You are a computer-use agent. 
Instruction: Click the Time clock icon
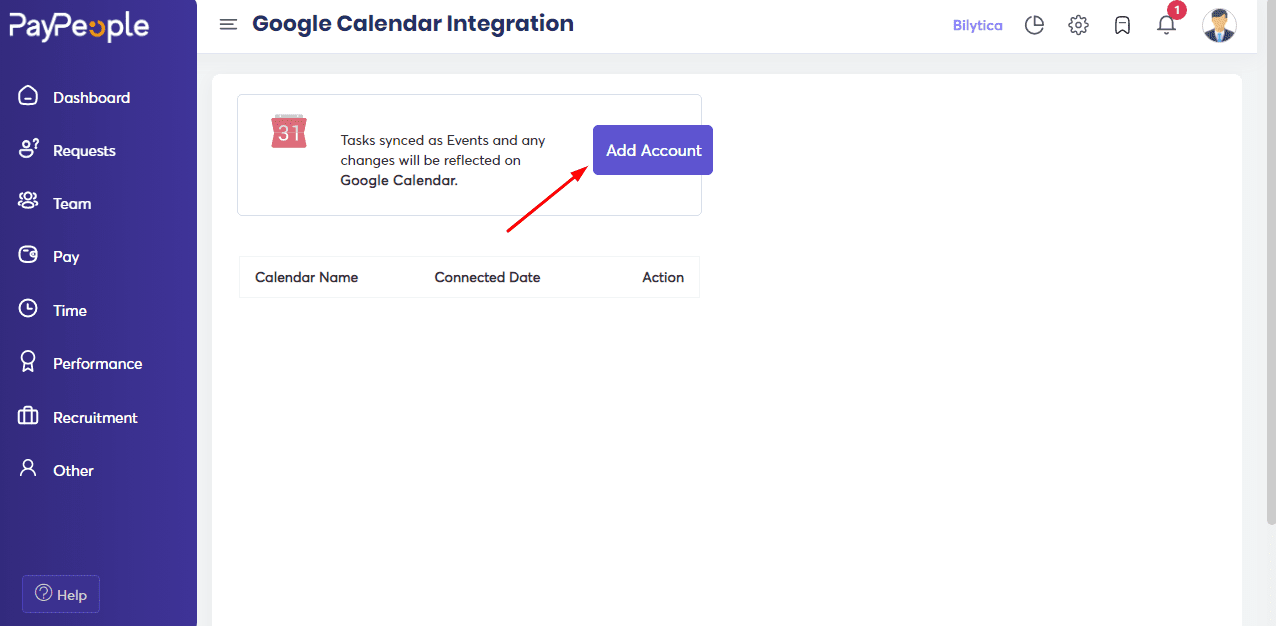tap(28, 309)
